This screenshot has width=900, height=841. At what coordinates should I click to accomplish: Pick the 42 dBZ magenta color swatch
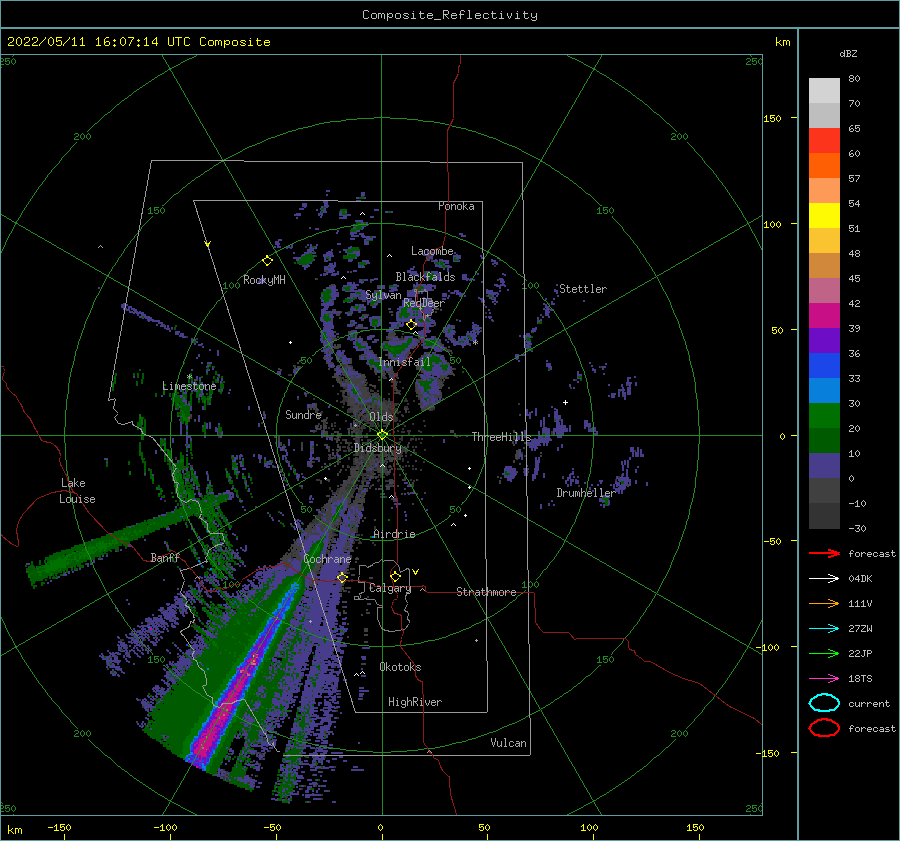[x=824, y=316]
